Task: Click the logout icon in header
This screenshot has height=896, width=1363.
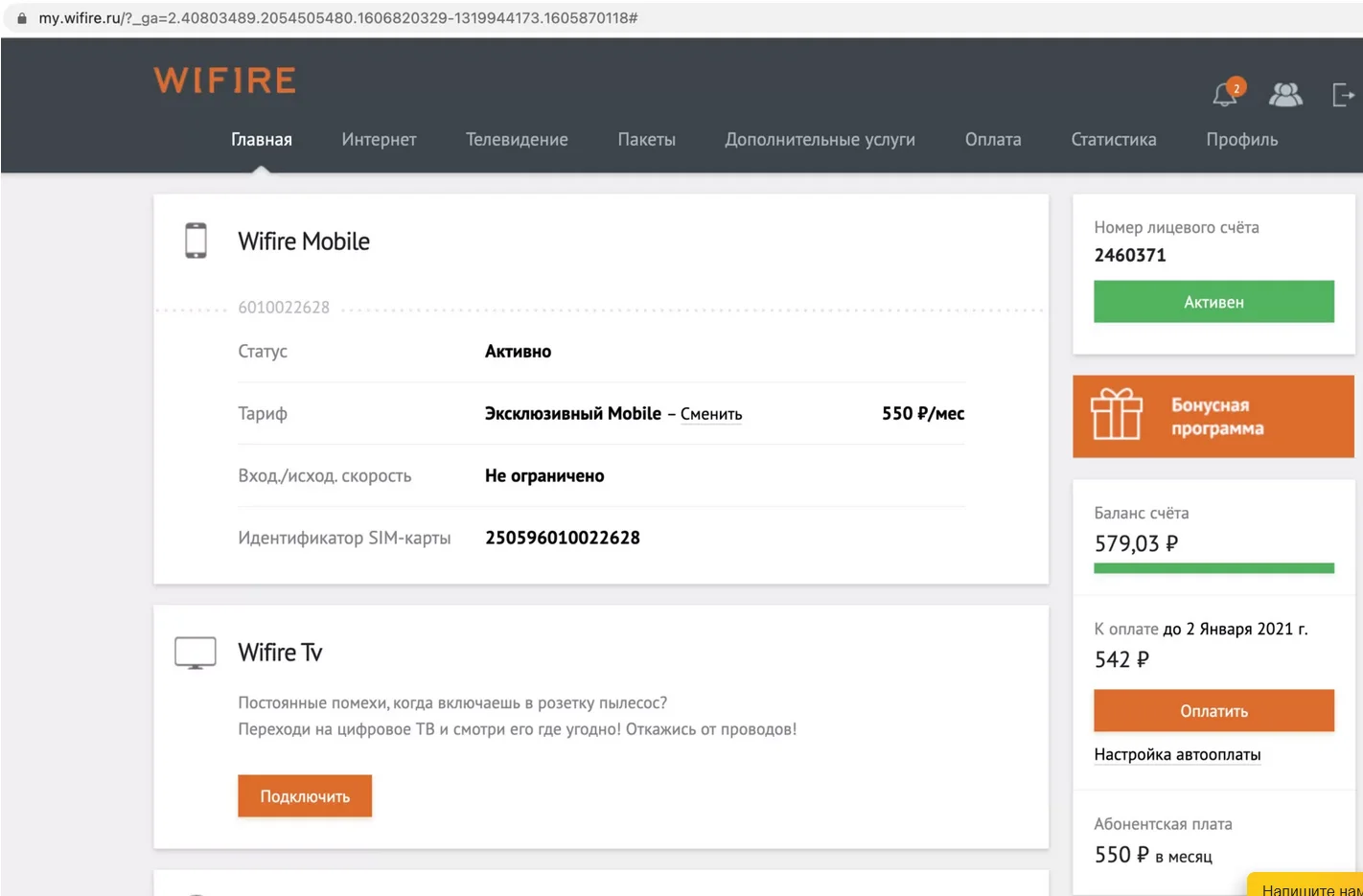Action: click(x=1343, y=94)
